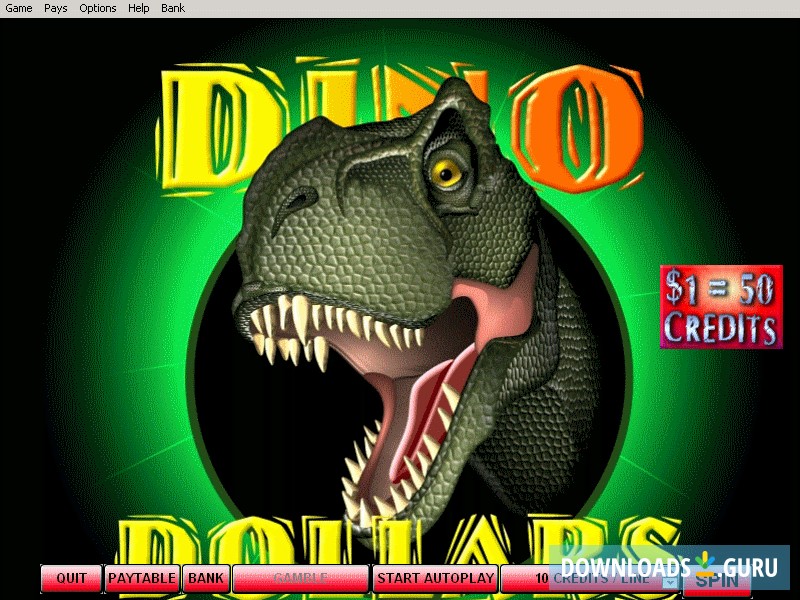Open the Help menu
This screenshot has width=800, height=600.
[x=138, y=8]
